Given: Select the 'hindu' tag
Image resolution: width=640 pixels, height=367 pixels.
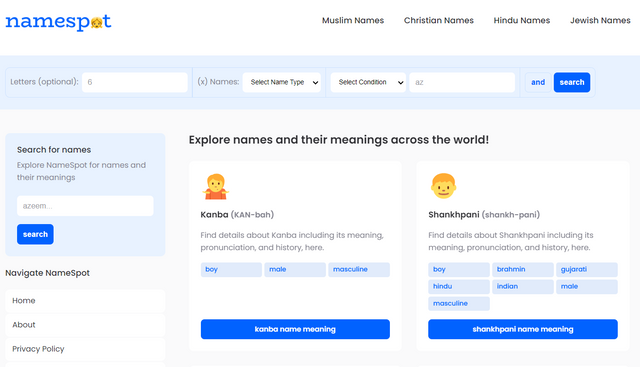Looking at the screenshot, I should point(459,287).
